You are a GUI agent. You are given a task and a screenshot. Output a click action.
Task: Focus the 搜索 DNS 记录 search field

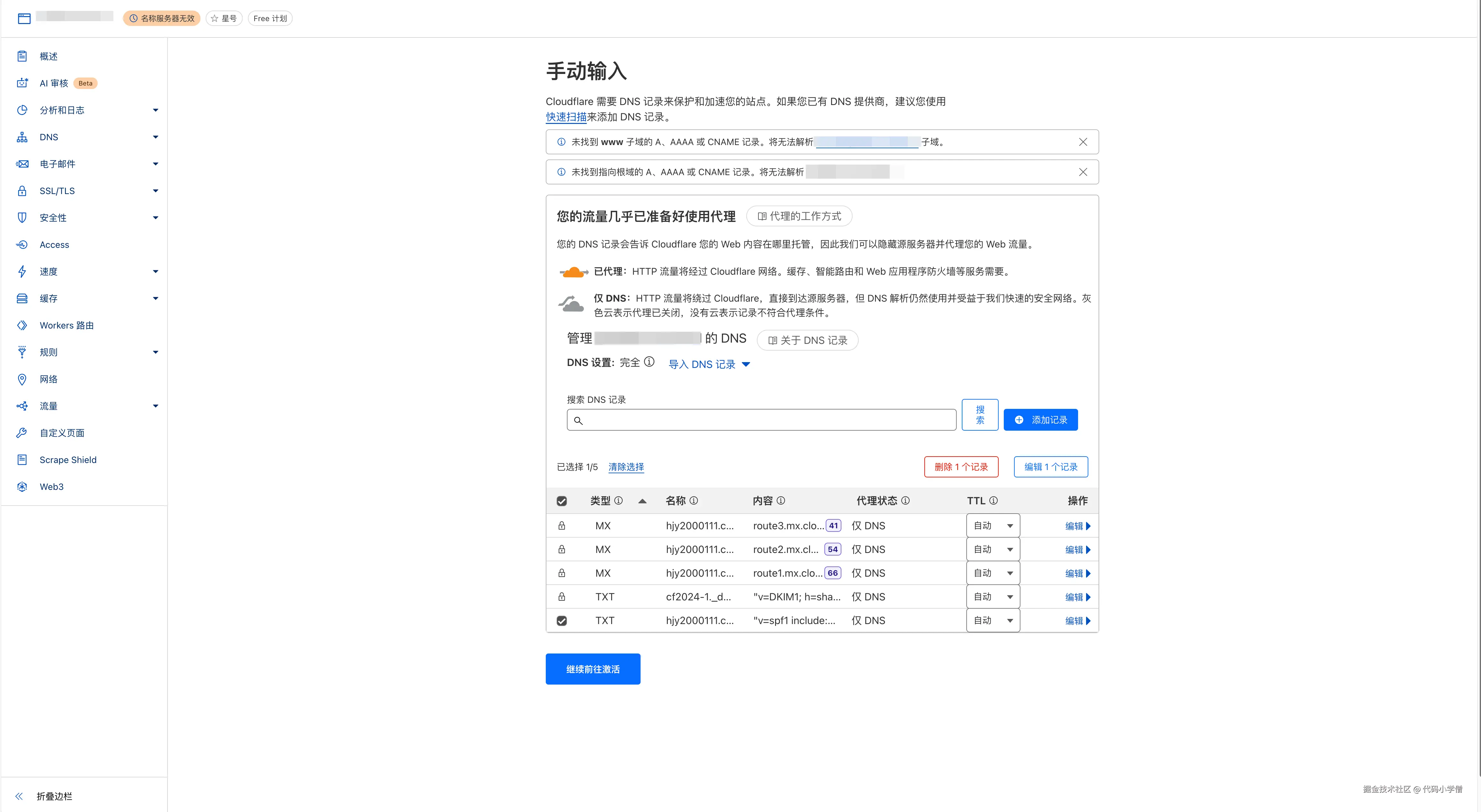coord(762,420)
